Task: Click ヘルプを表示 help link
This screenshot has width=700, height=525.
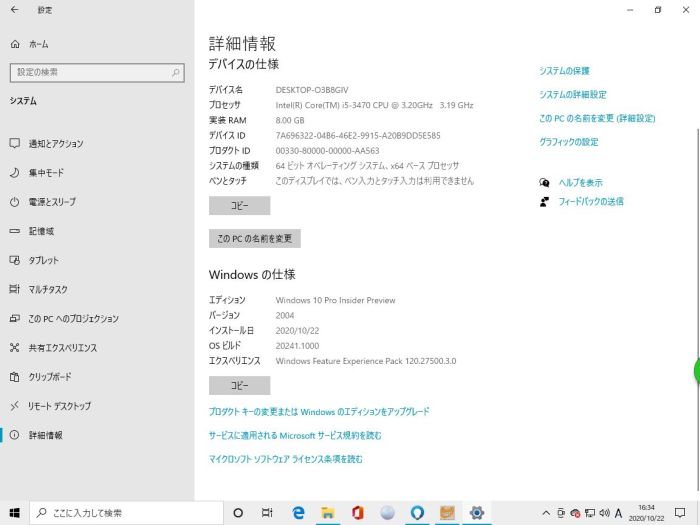Action: 579,183
